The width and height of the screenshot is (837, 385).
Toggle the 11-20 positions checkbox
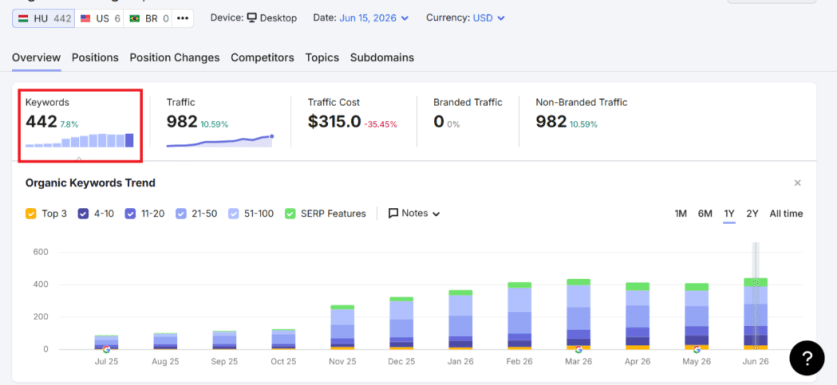pyautogui.click(x=130, y=214)
